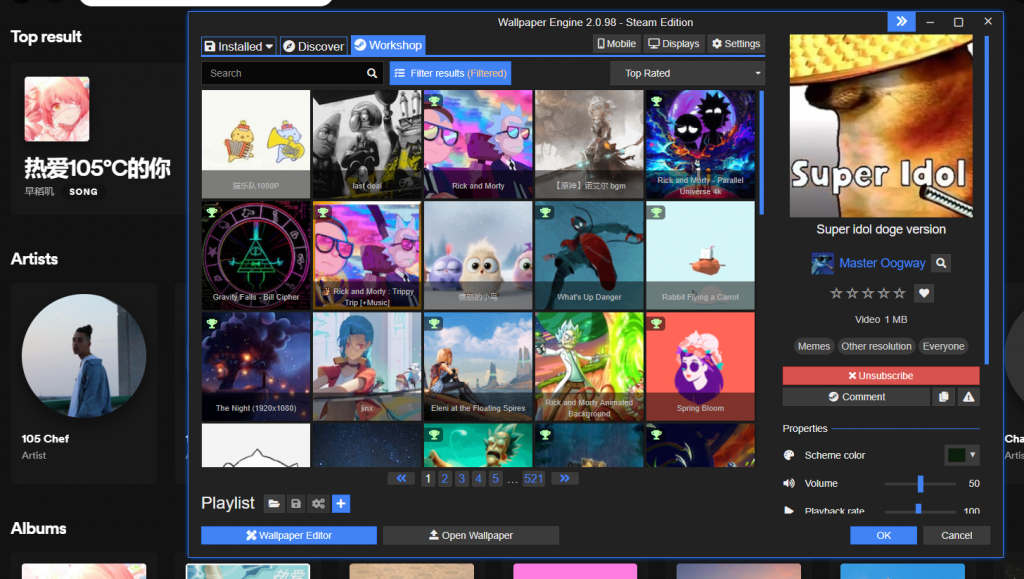Open the Mobile menu
Viewport: 1024px width, 579px height.
pyautogui.click(x=616, y=44)
